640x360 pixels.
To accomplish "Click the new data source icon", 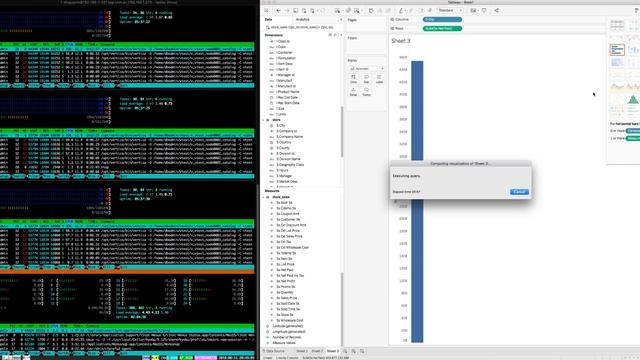I will click(304, 11).
